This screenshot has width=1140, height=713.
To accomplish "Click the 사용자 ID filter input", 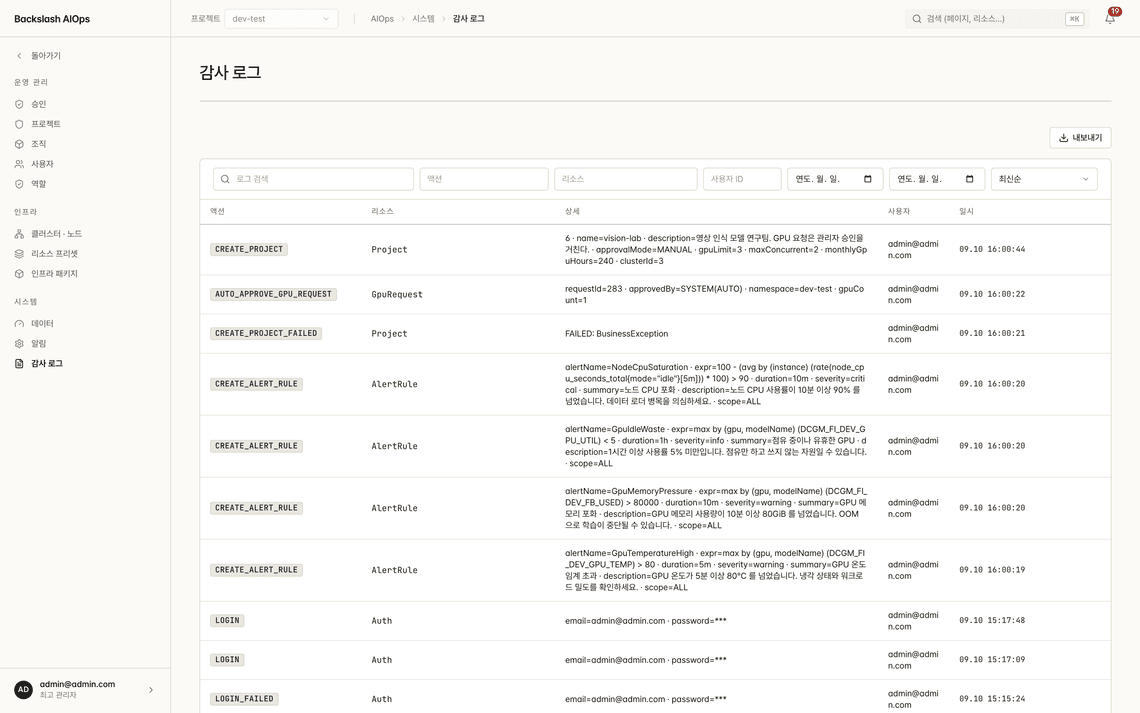I will point(742,179).
